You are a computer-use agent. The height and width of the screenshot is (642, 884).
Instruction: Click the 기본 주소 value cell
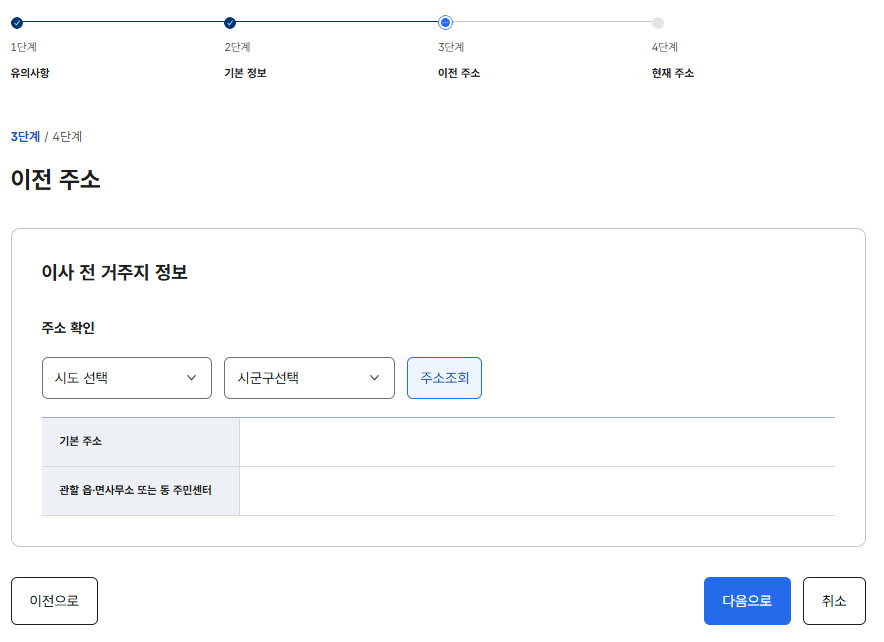click(x=537, y=442)
